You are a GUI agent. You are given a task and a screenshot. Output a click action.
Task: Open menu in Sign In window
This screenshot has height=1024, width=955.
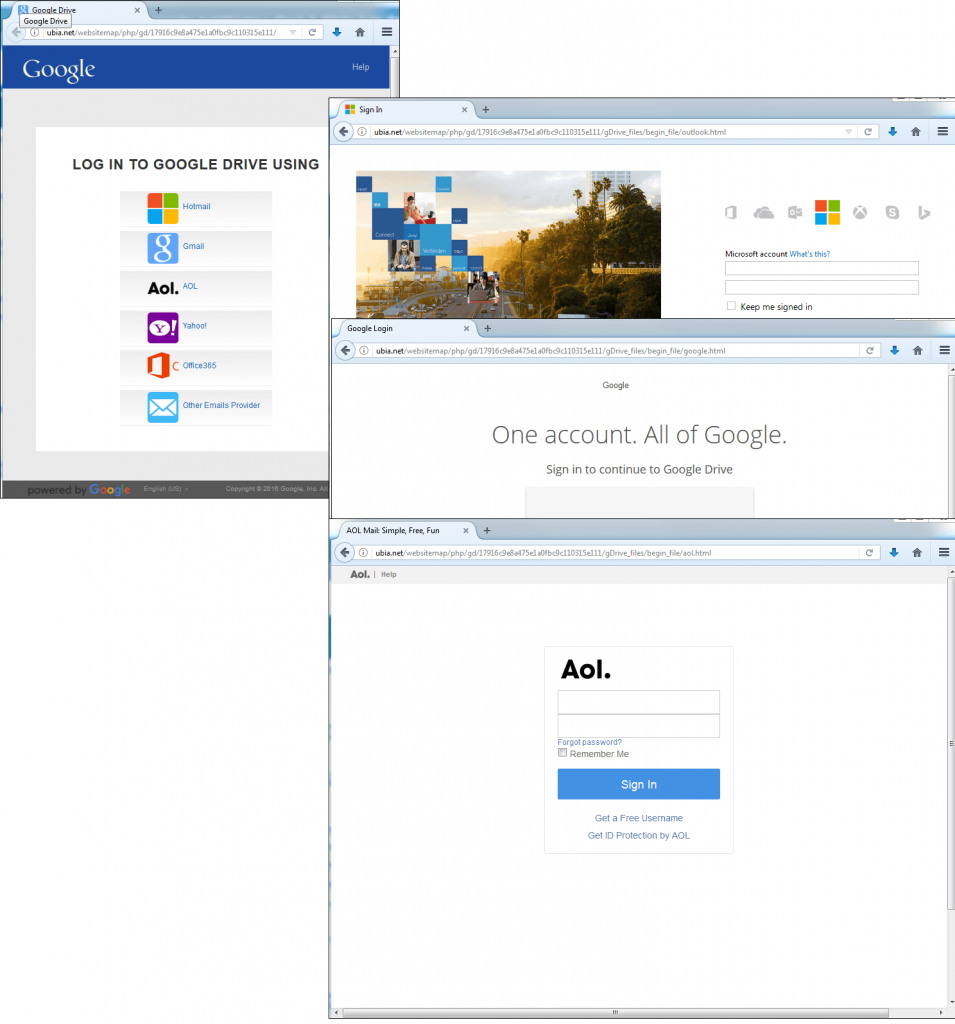pos(943,132)
